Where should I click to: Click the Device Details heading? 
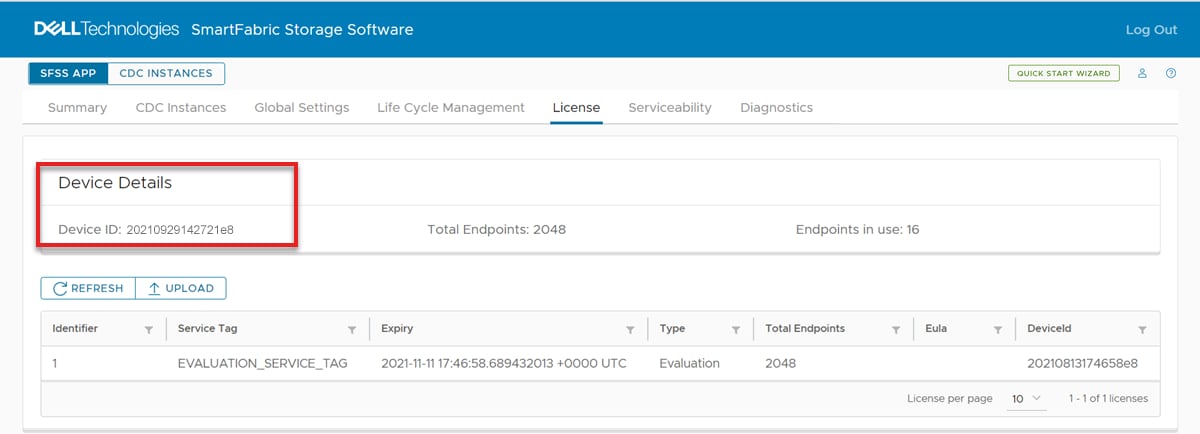[115, 183]
